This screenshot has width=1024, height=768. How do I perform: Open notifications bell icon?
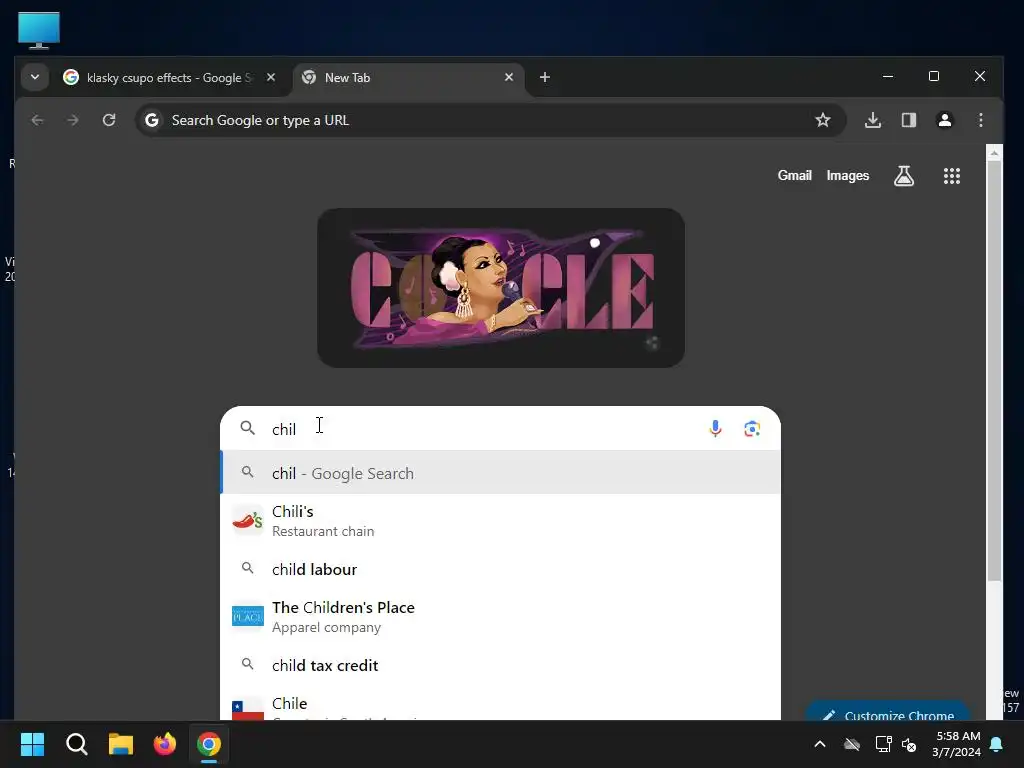997,744
